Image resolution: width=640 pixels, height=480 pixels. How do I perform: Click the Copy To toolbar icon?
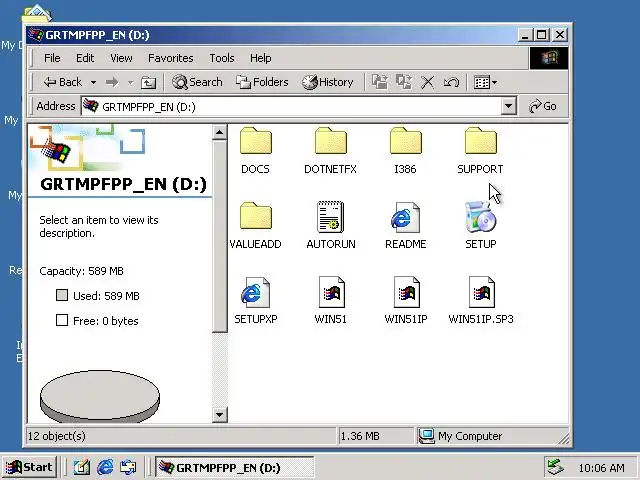point(404,82)
